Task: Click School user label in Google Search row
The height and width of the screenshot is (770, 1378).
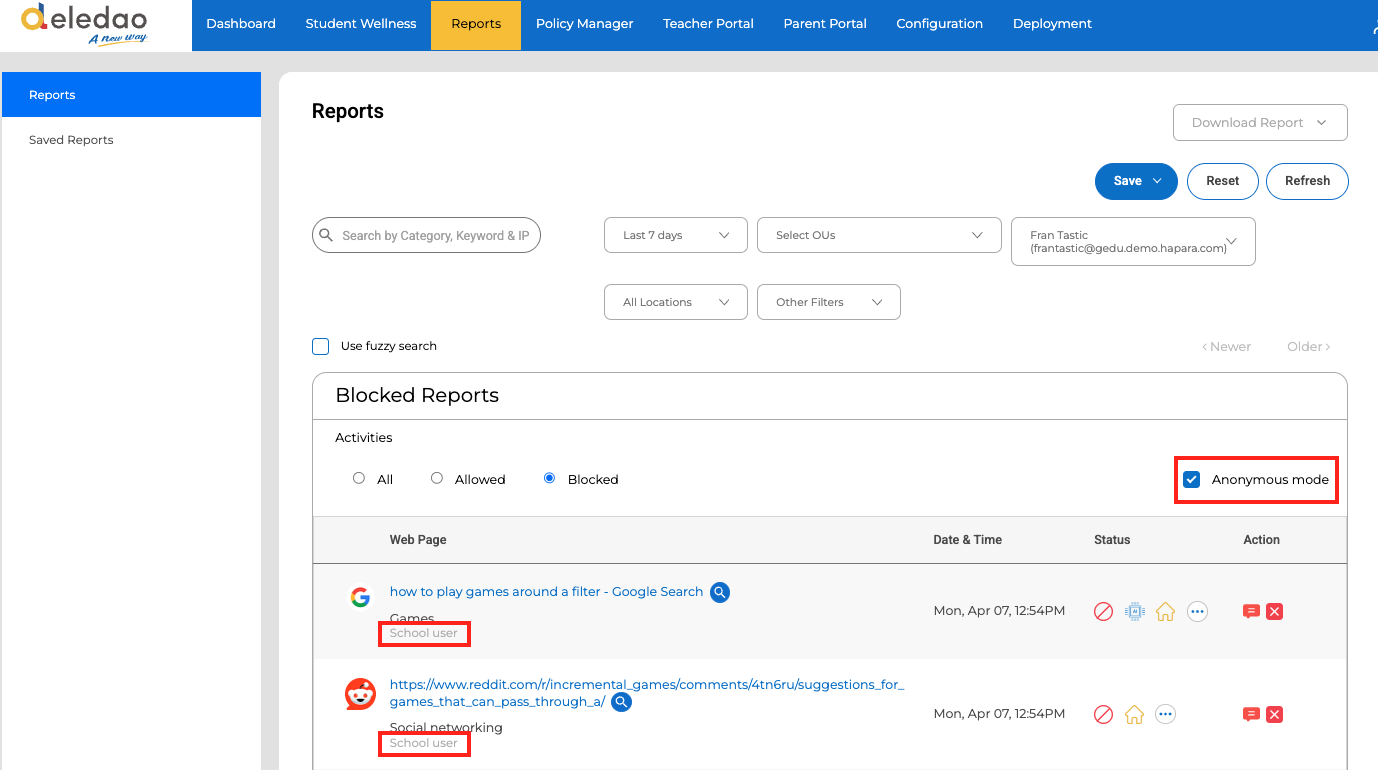Action: [x=424, y=633]
